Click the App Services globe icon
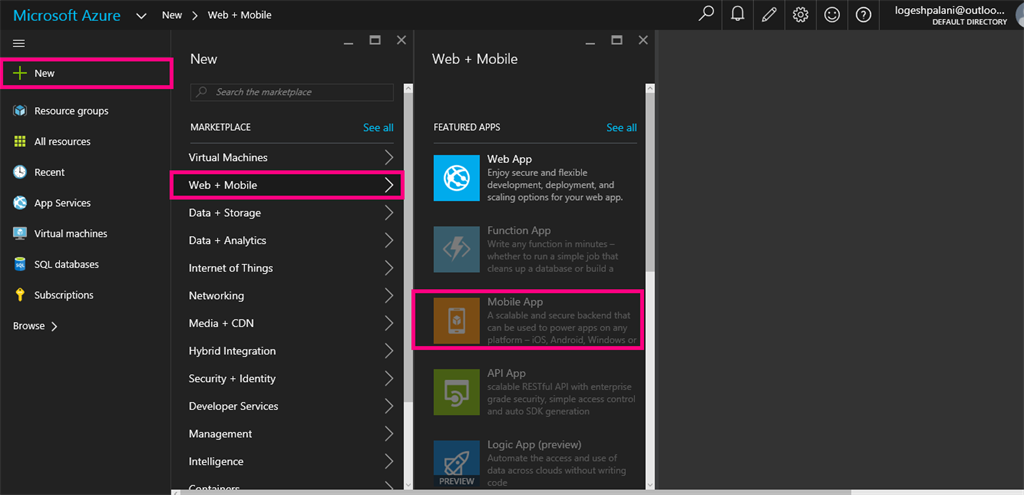This screenshot has height=495, width=1024. coord(20,203)
